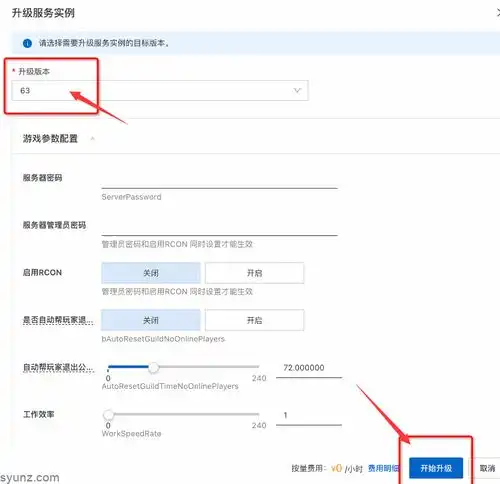Collapse the 游戏参数配置 section
Image resolution: width=500 pixels, height=484 pixels.
point(93,138)
